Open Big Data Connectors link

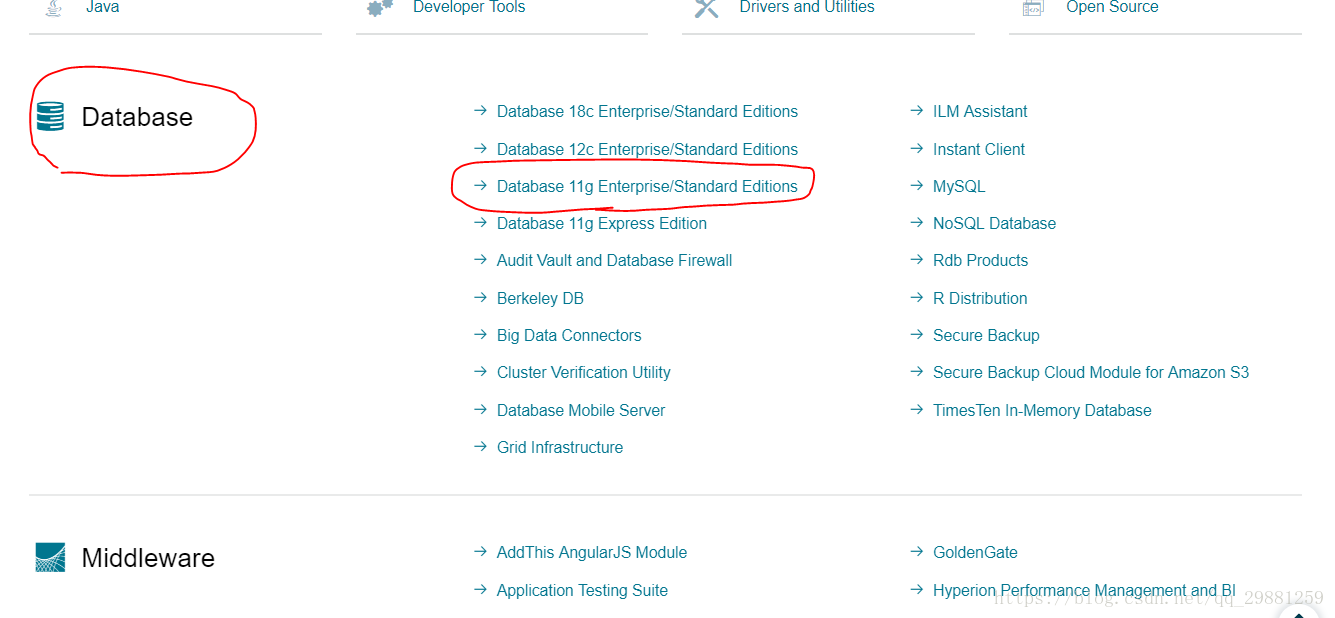(569, 335)
